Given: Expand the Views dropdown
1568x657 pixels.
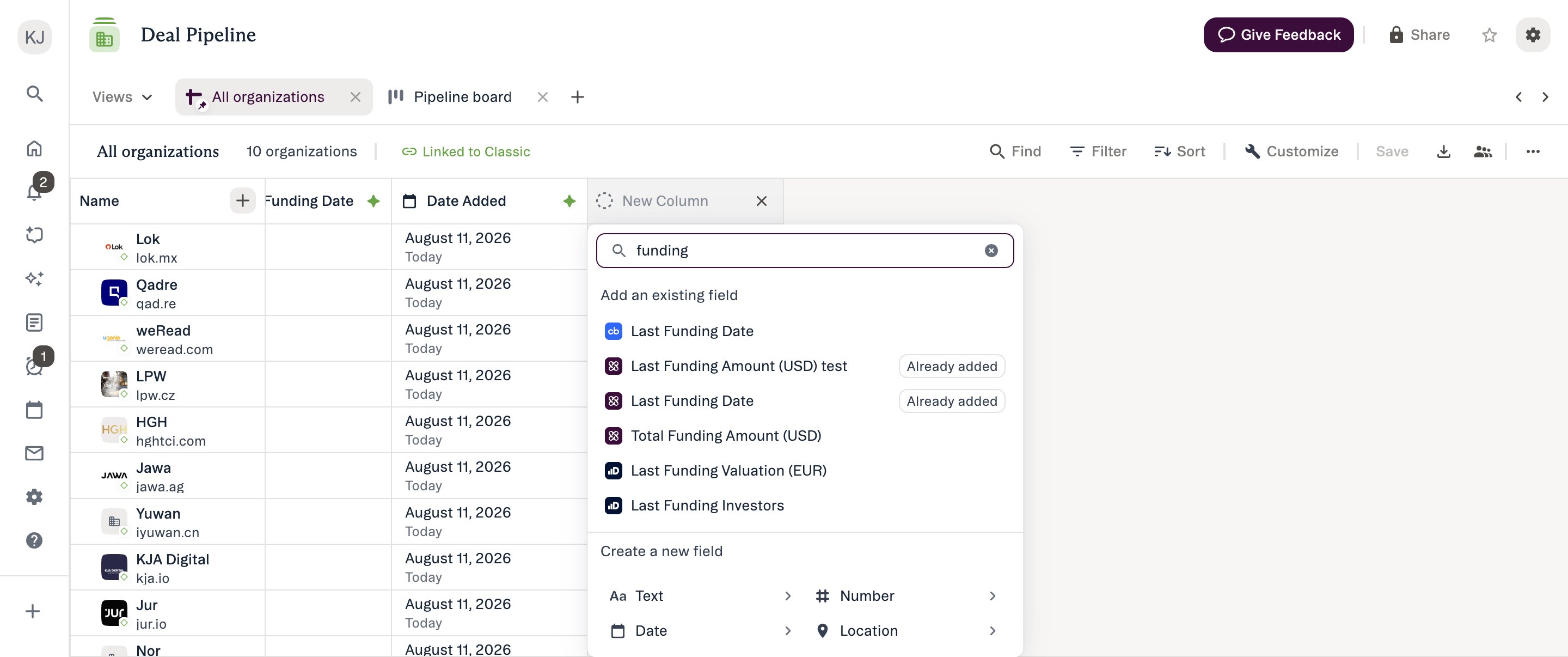Looking at the screenshot, I should pyautogui.click(x=122, y=97).
